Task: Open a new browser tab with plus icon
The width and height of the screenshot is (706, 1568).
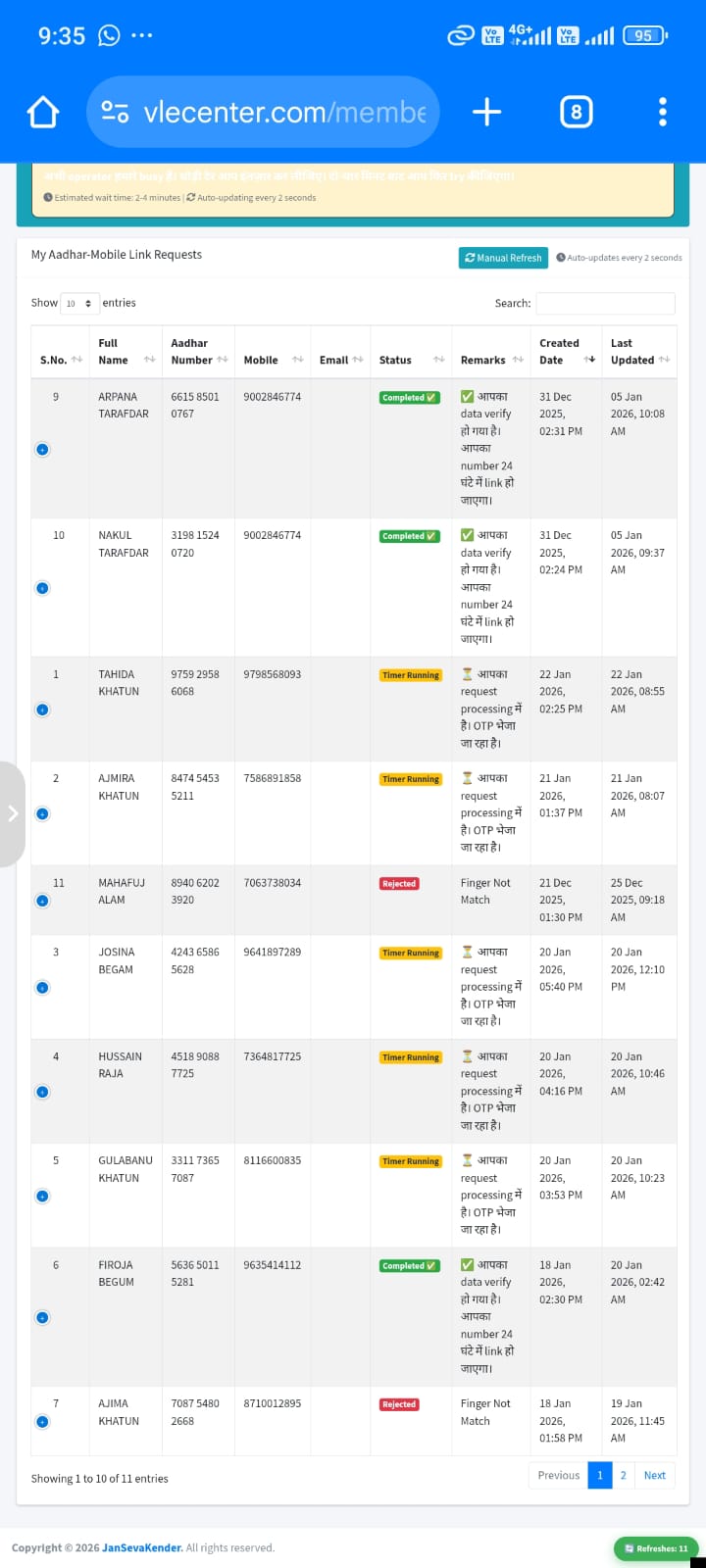Action: 486,113
